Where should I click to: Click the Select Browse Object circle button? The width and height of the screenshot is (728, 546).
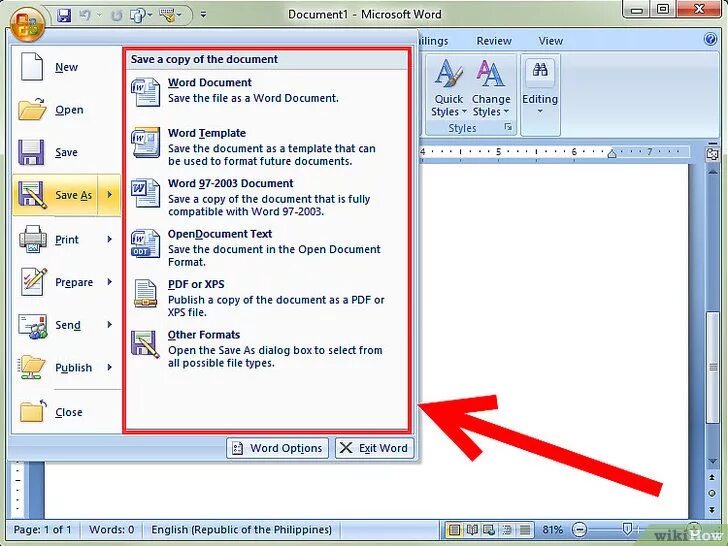tap(712, 493)
